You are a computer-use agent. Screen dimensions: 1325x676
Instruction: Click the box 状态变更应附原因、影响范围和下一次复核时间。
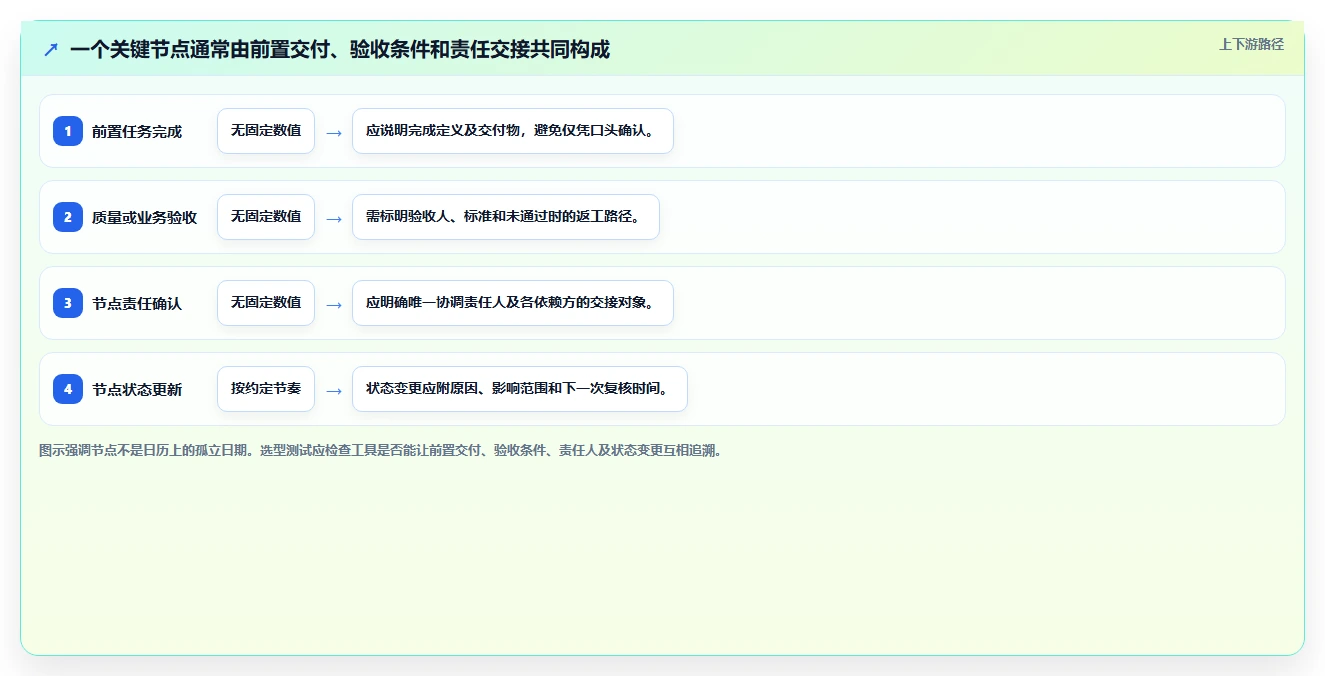click(x=520, y=389)
